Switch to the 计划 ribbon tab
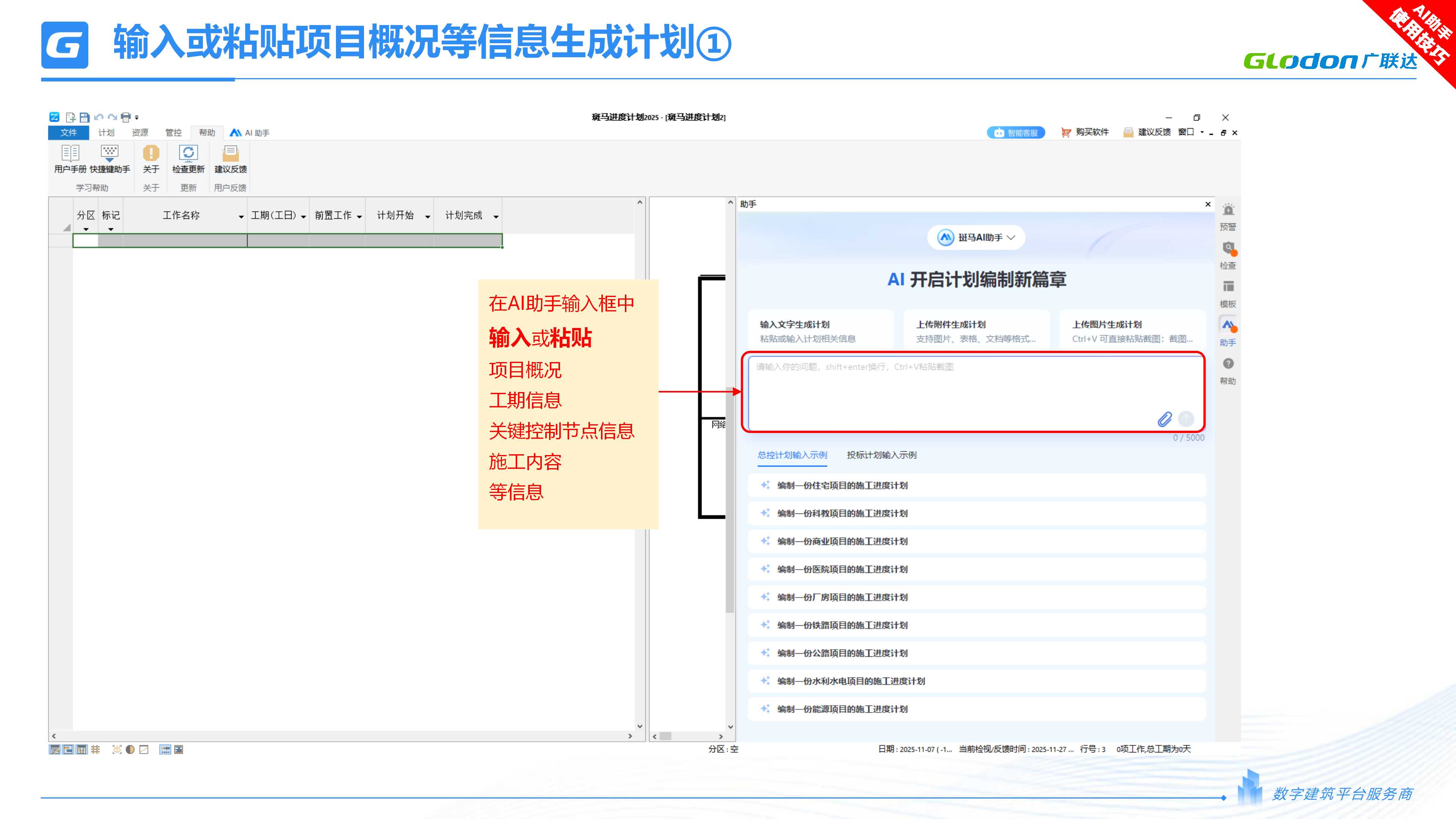Screen dimensions: 1456x819 (106, 132)
